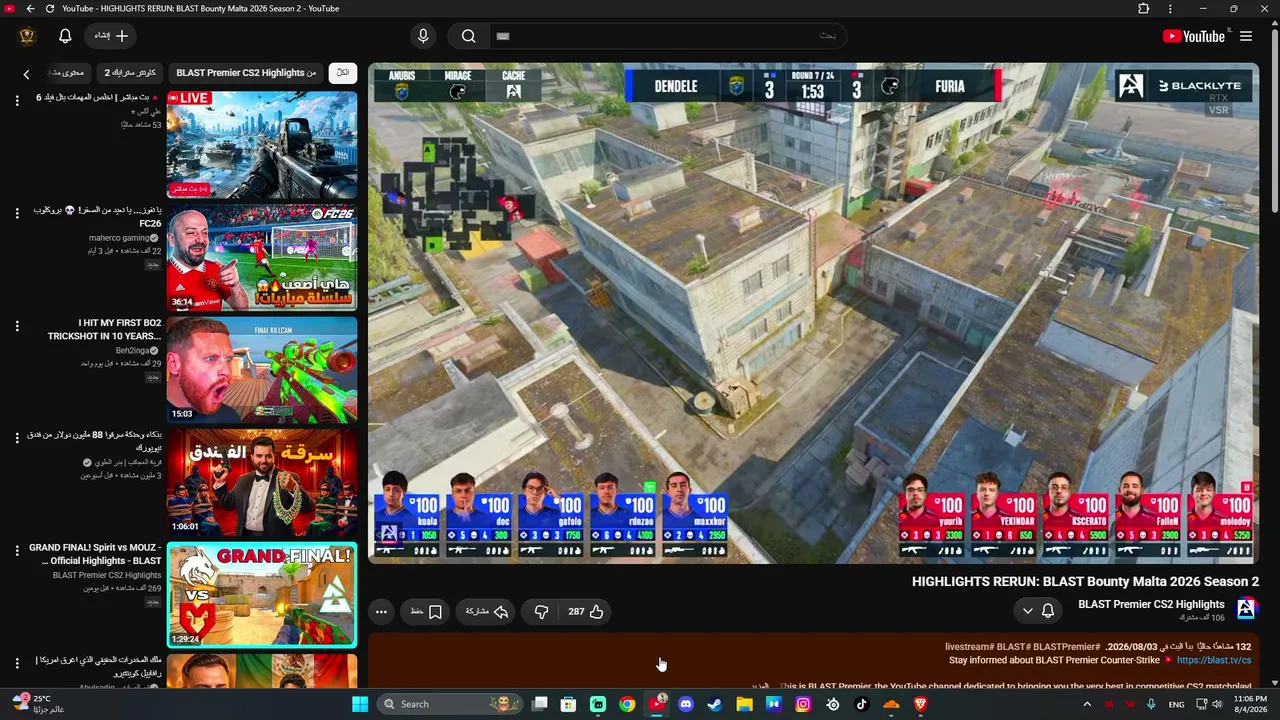Open the maherco gaming channel name

(x=119, y=238)
